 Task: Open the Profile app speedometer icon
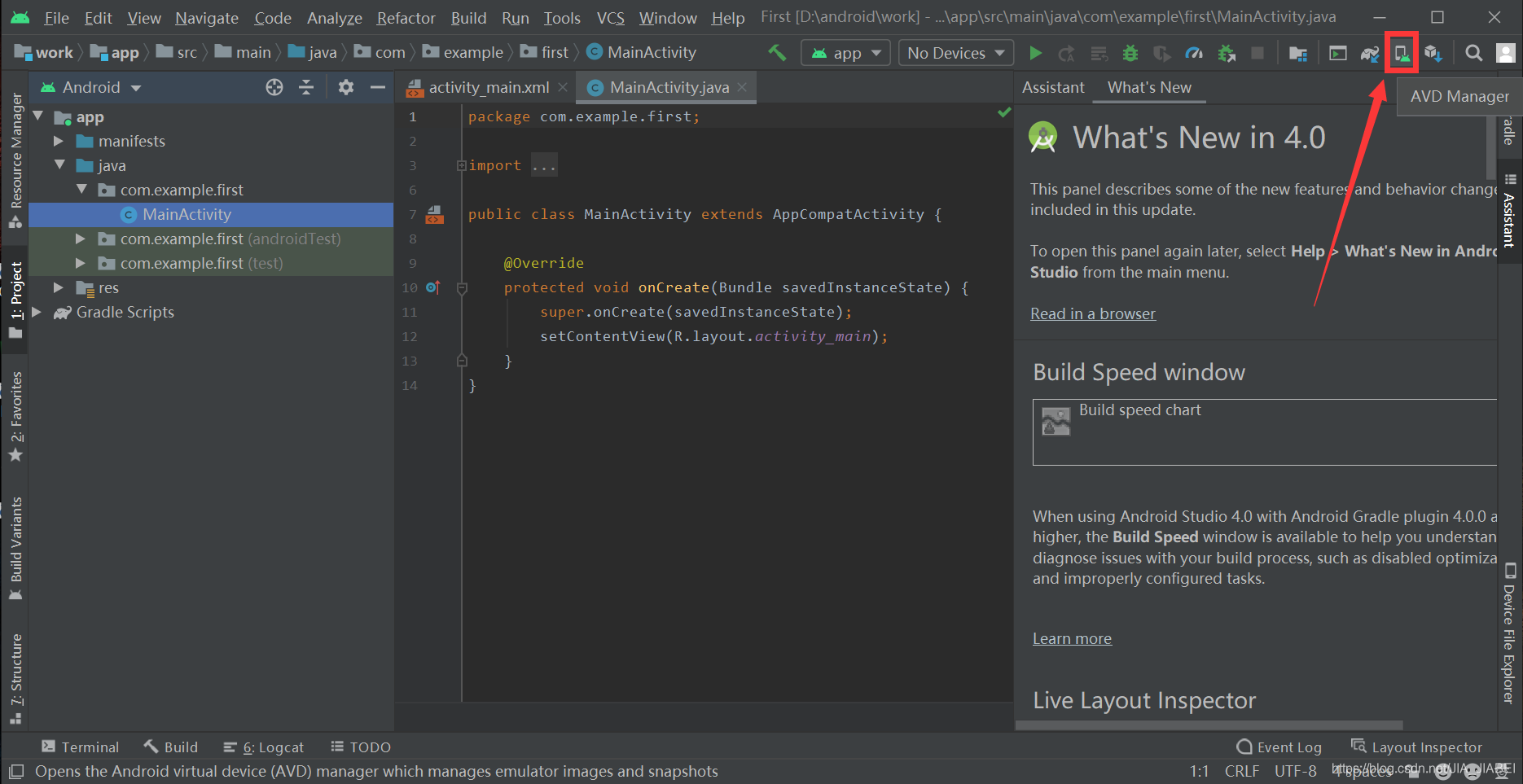point(1194,53)
